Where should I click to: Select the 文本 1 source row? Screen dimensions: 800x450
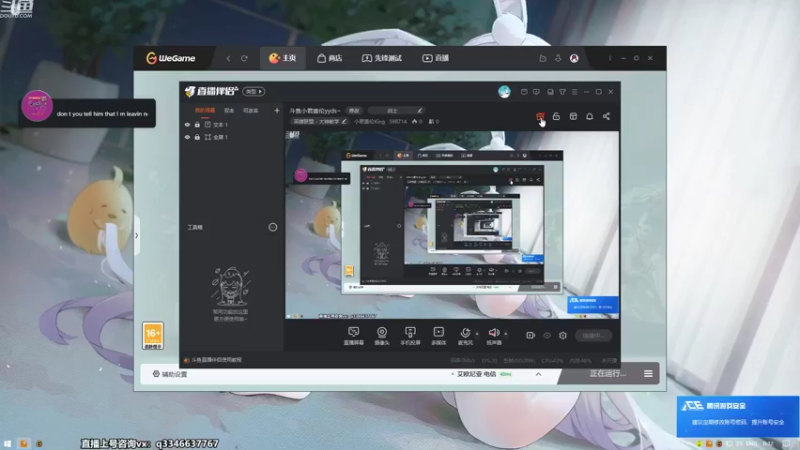point(232,124)
